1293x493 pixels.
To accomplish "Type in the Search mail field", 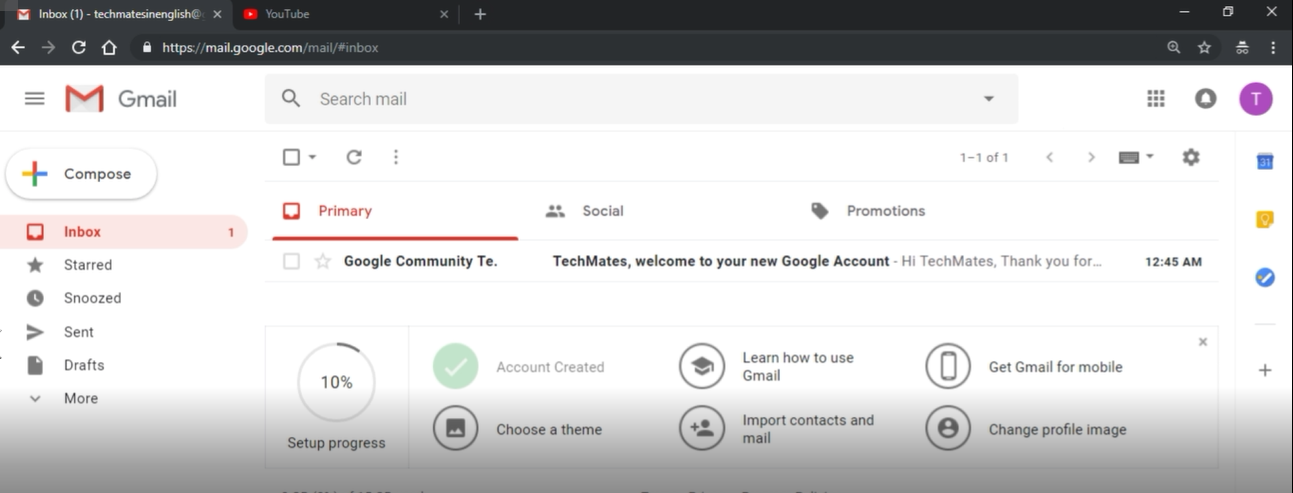I will click(640, 99).
